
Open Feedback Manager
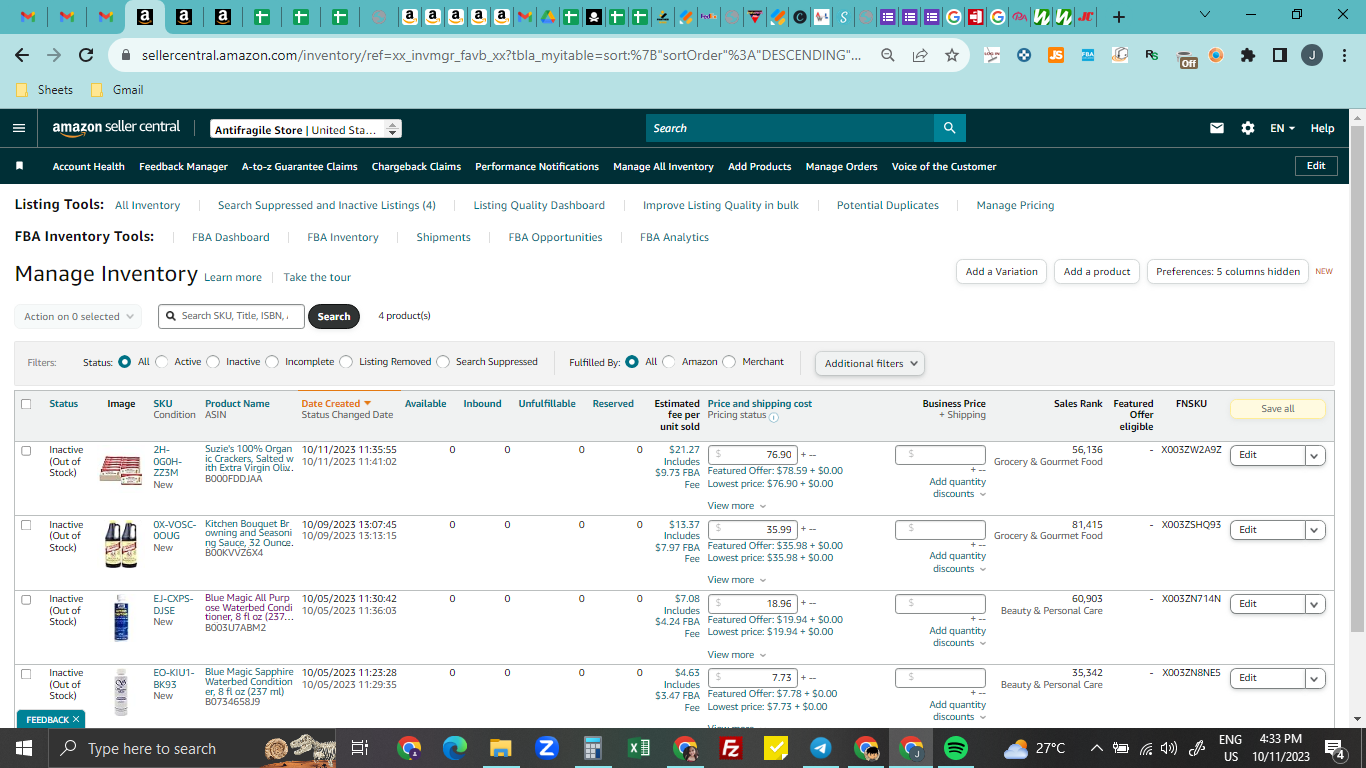(x=183, y=167)
